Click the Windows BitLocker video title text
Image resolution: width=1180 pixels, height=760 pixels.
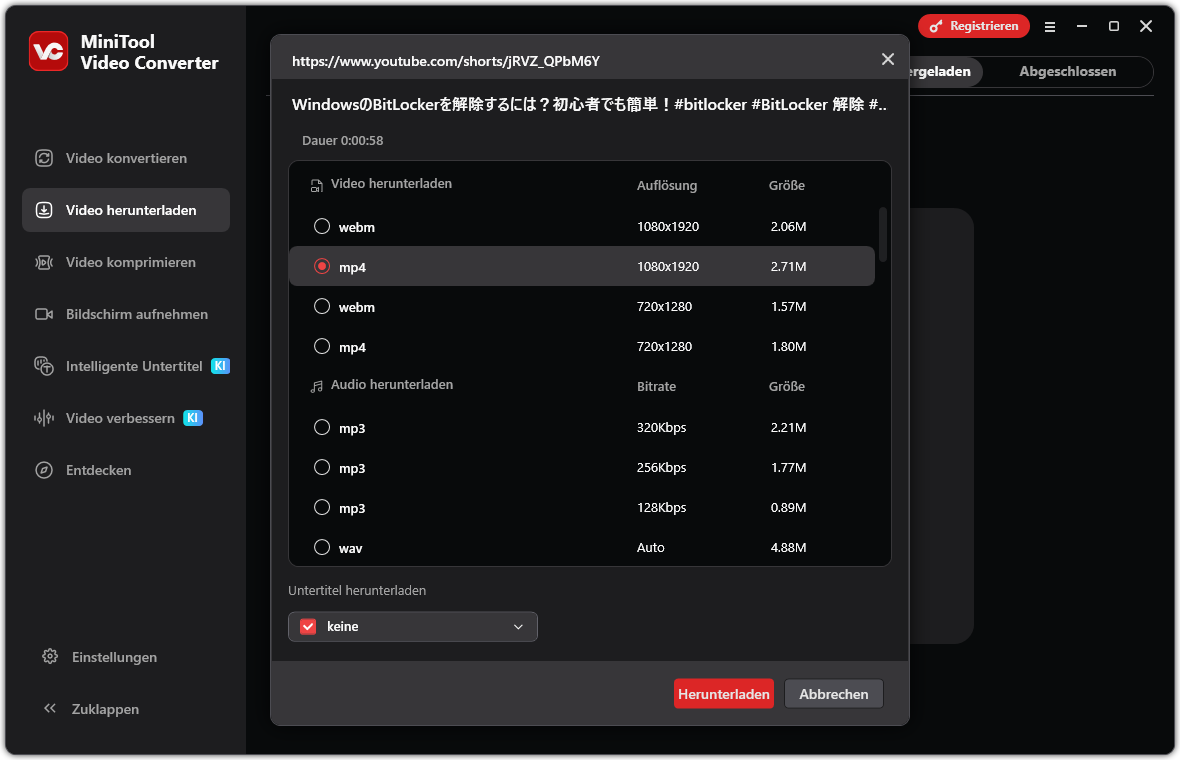click(589, 105)
